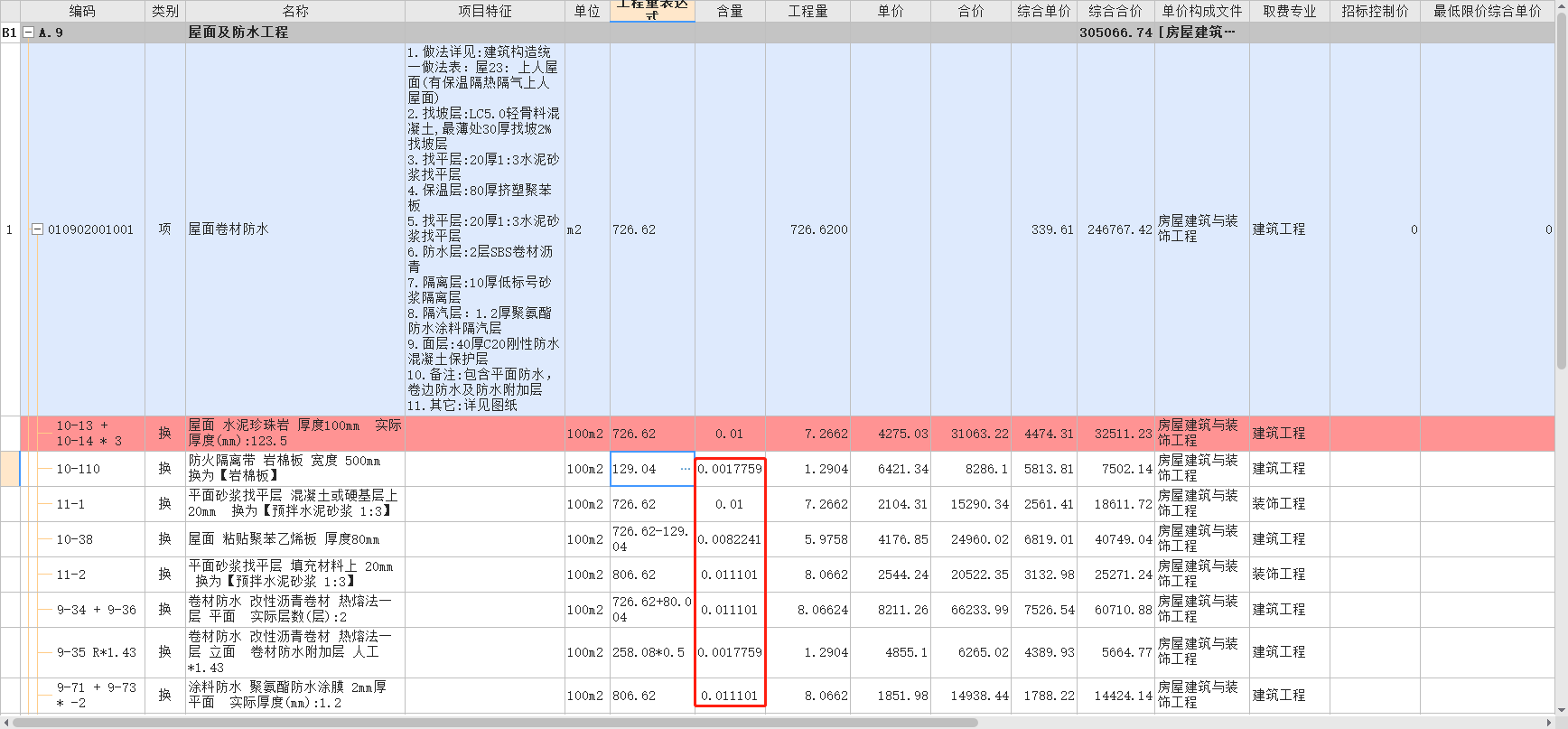
Task: Click the 招标控制价 column header
Action: point(1375,11)
